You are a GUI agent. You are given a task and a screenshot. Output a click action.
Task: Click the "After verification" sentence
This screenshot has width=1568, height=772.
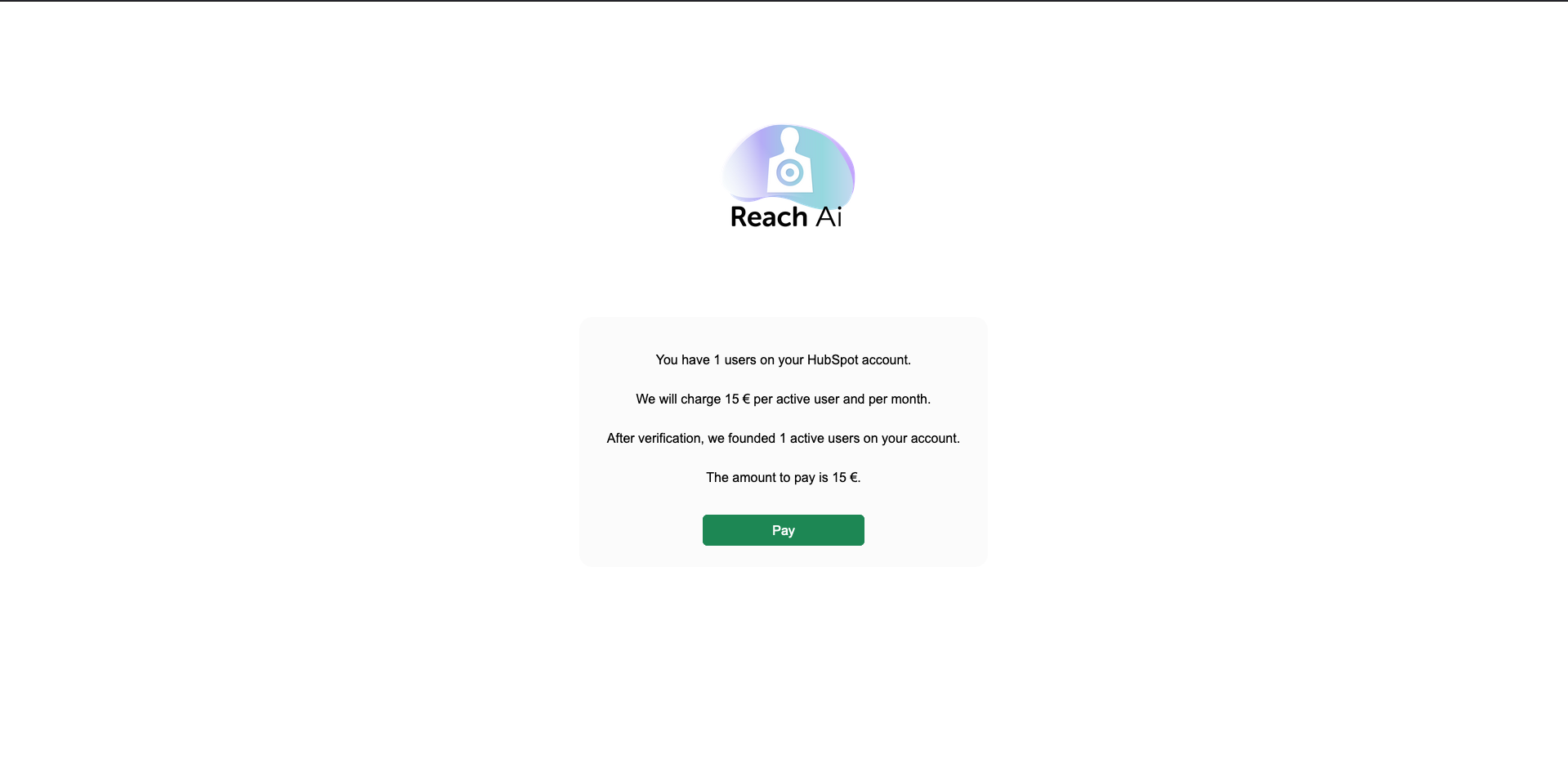[x=783, y=438]
